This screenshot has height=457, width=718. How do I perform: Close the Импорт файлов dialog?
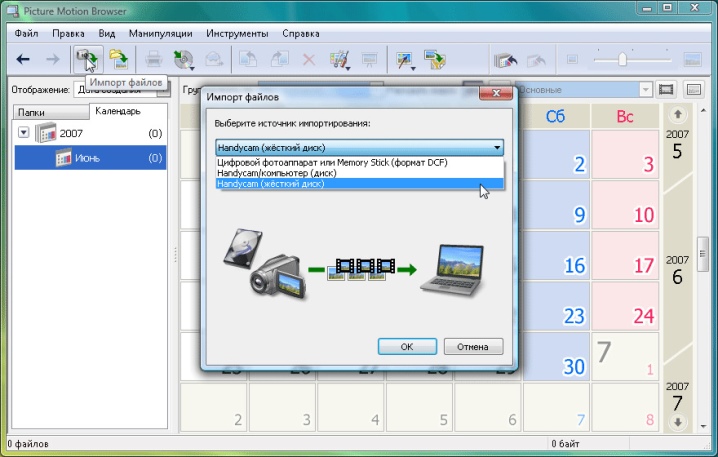[x=496, y=92]
